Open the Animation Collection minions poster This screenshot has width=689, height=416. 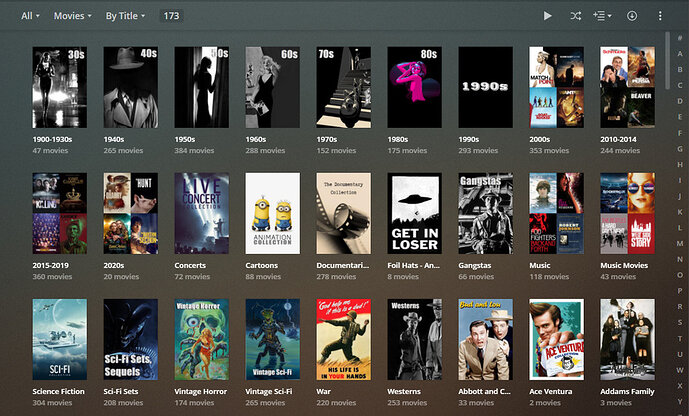coord(272,213)
